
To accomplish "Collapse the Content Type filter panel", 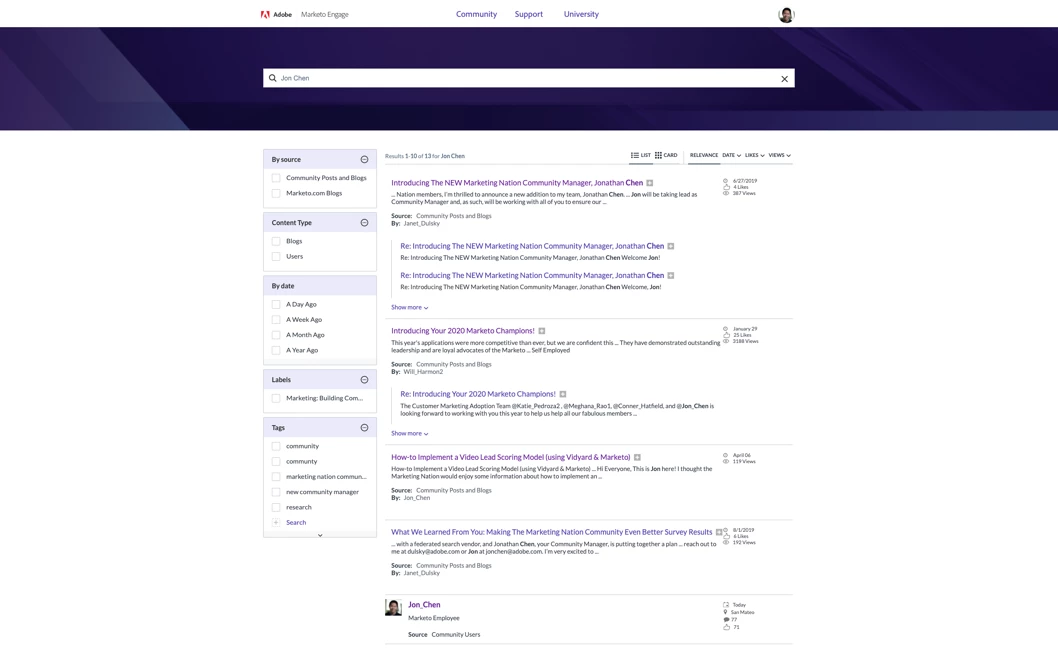I will (x=364, y=223).
